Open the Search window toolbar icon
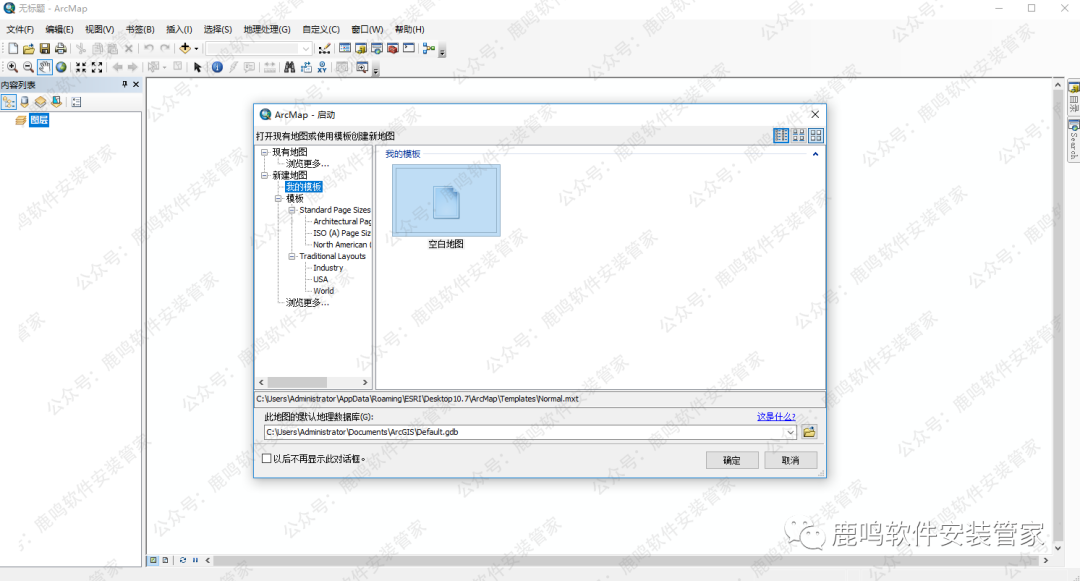 click(x=377, y=48)
